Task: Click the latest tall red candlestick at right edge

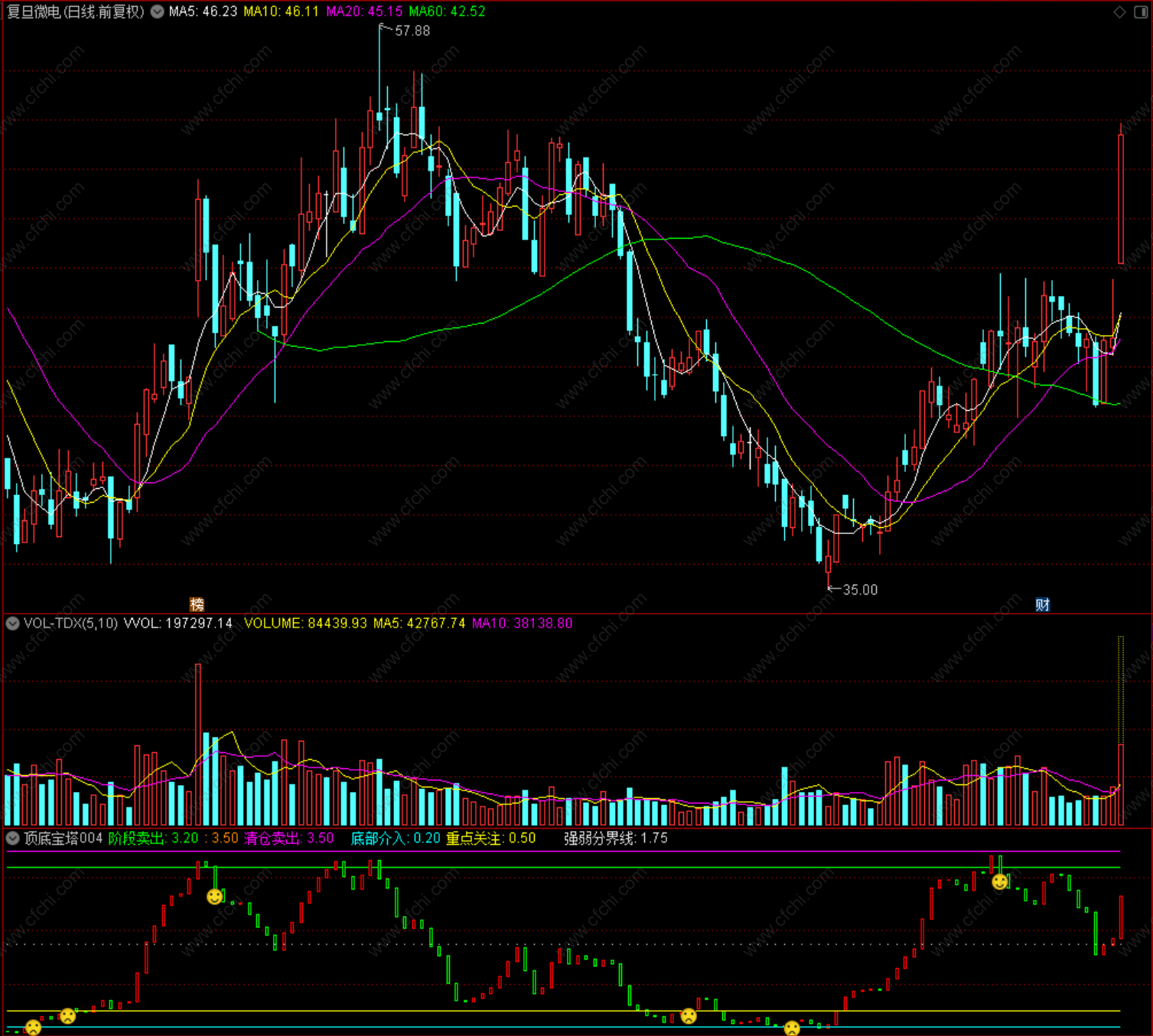Action: pos(1121,199)
